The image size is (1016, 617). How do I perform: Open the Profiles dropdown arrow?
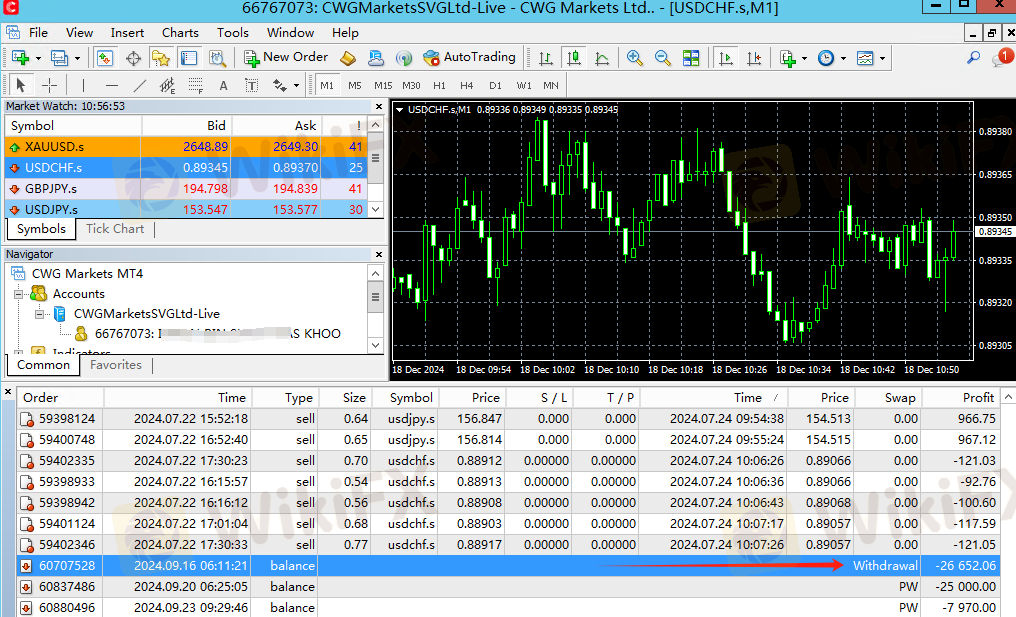[x=77, y=58]
